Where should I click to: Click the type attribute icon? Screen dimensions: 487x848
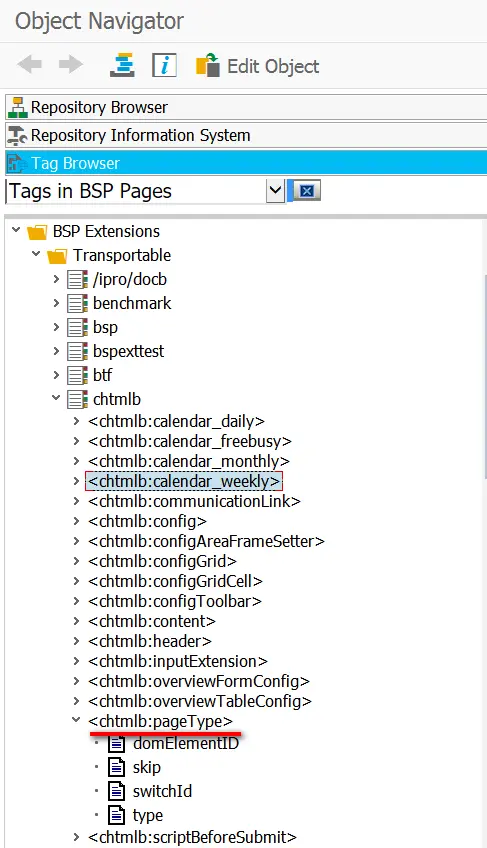pyautogui.click(x=116, y=815)
